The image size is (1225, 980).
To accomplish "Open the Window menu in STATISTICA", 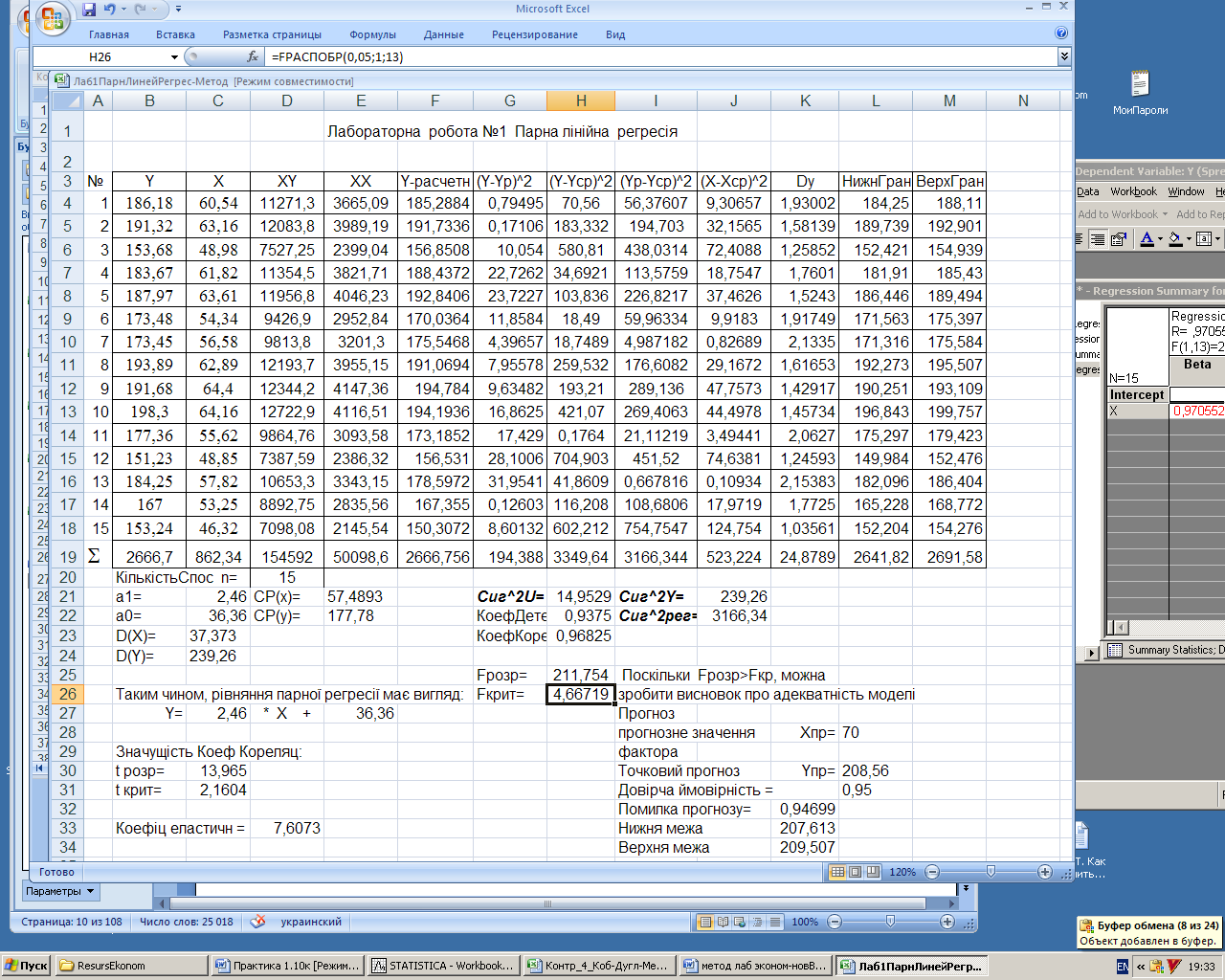I will (1186, 191).
